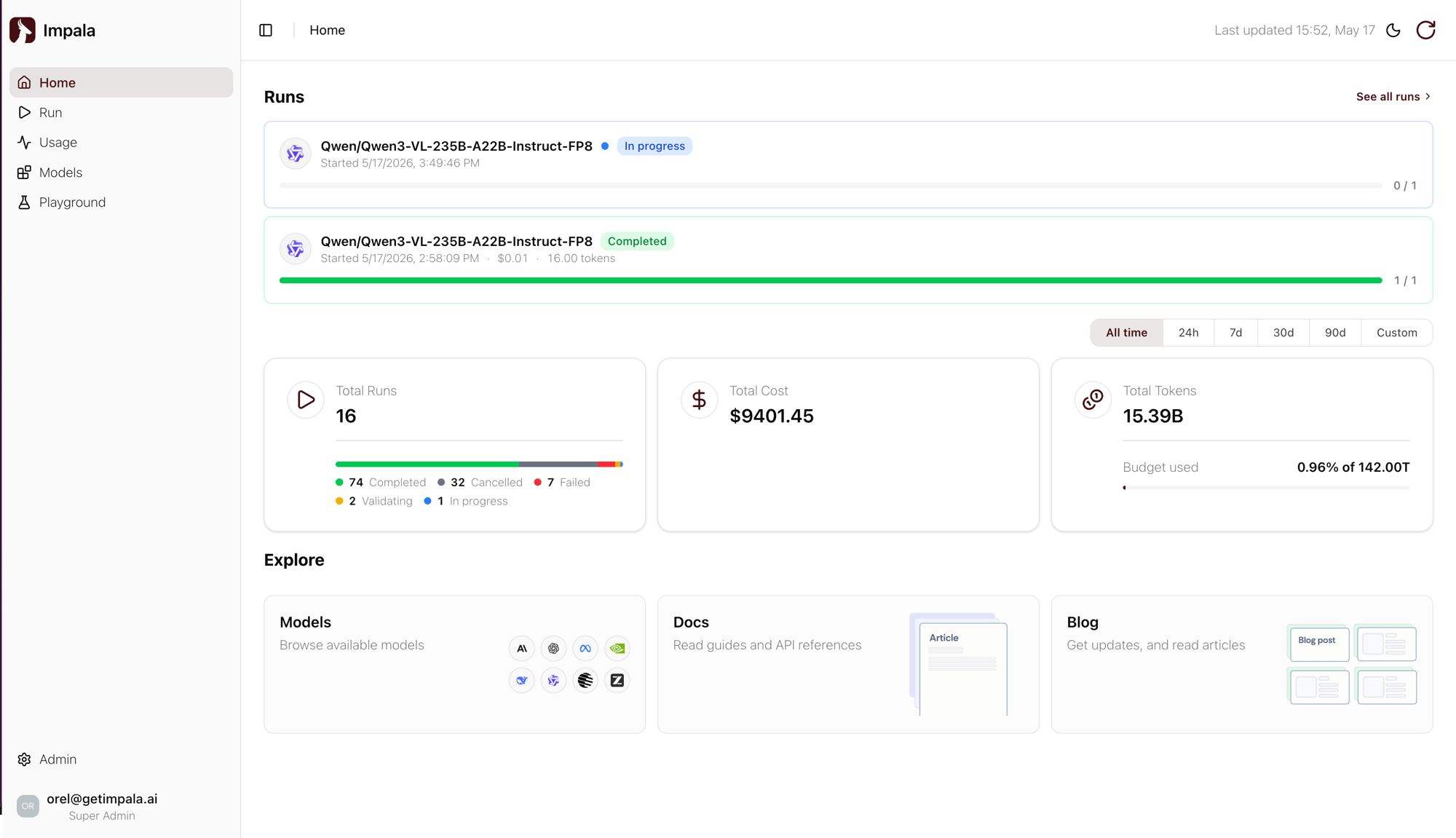Click the Meta provider icon

click(x=585, y=648)
